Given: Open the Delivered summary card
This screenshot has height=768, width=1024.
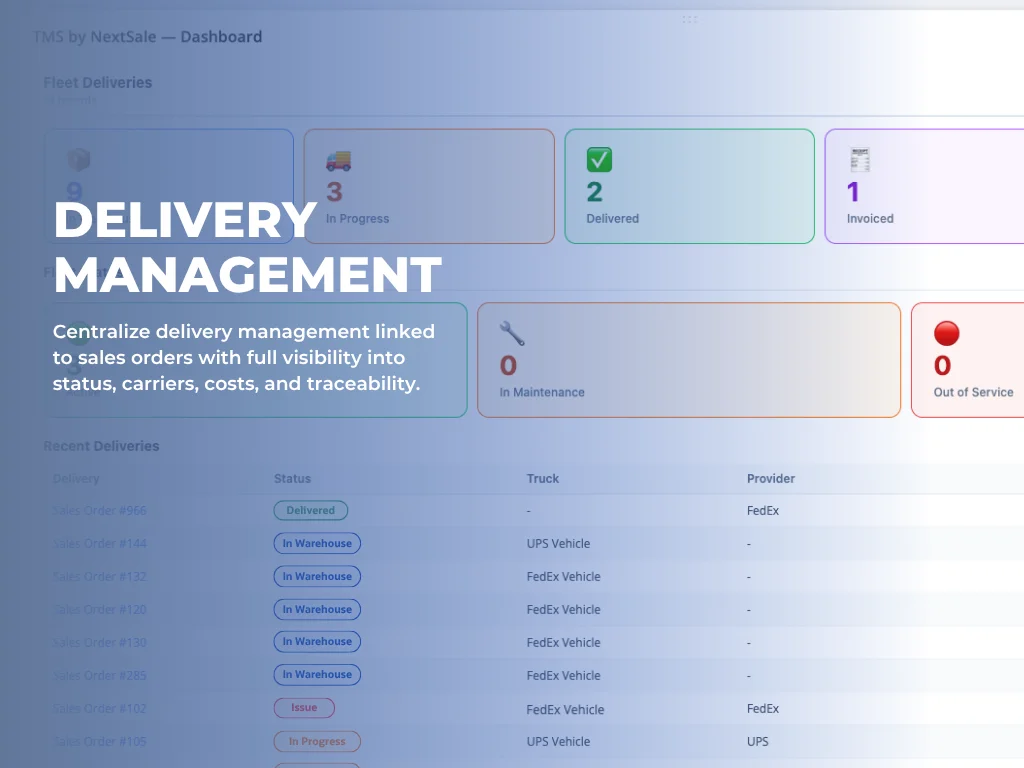Looking at the screenshot, I should pyautogui.click(x=690, y=186).
